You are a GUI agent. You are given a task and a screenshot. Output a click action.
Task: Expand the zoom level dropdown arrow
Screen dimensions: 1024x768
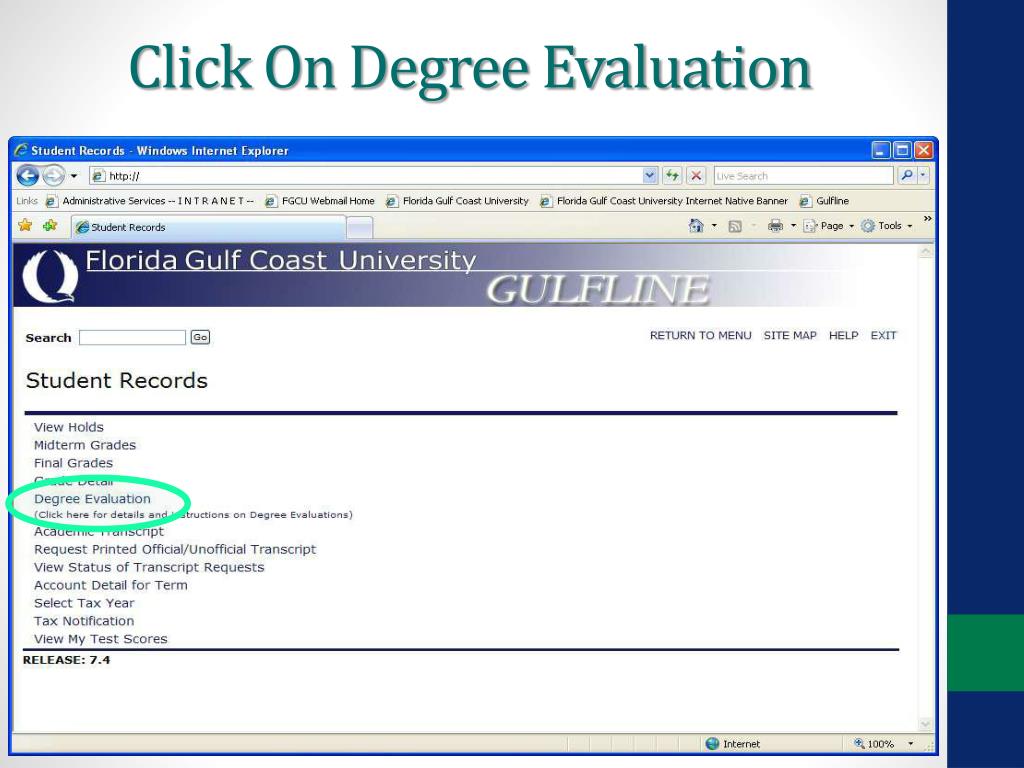911,744
